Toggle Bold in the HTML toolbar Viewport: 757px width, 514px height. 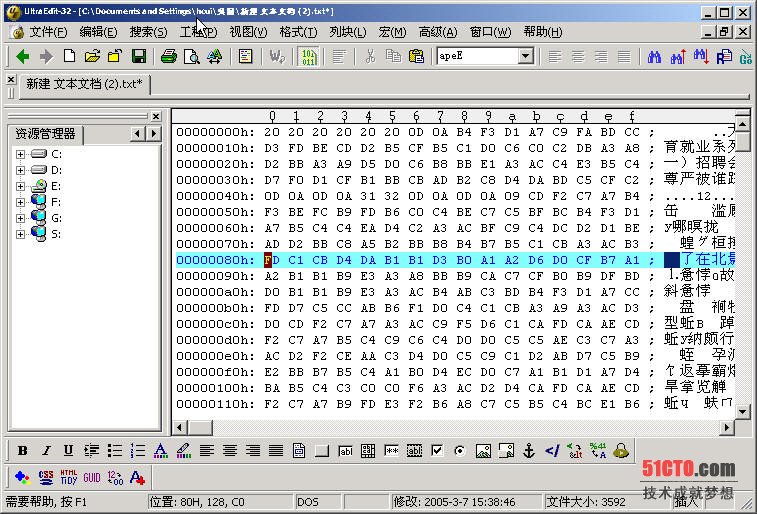point(22,451)
